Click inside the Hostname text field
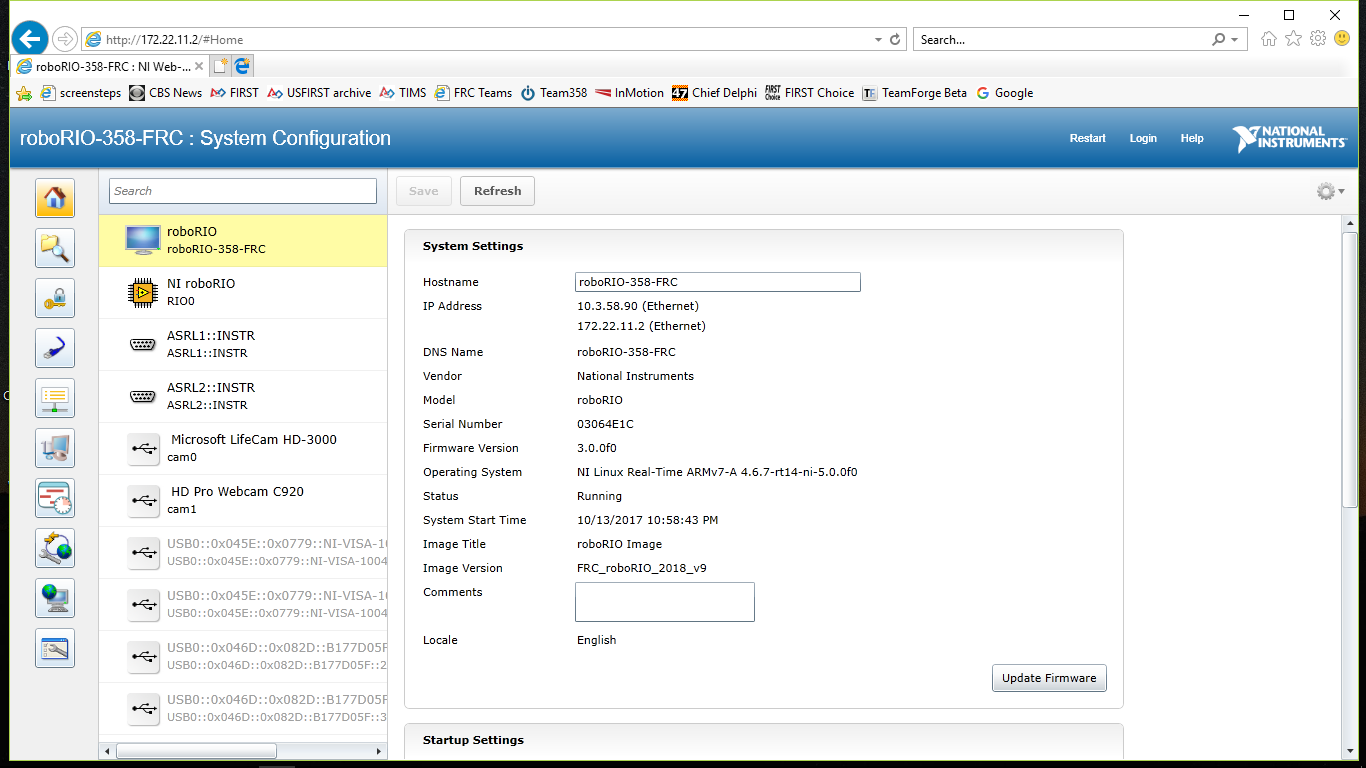Viewport: 1366px width, 768px height. 717,282
